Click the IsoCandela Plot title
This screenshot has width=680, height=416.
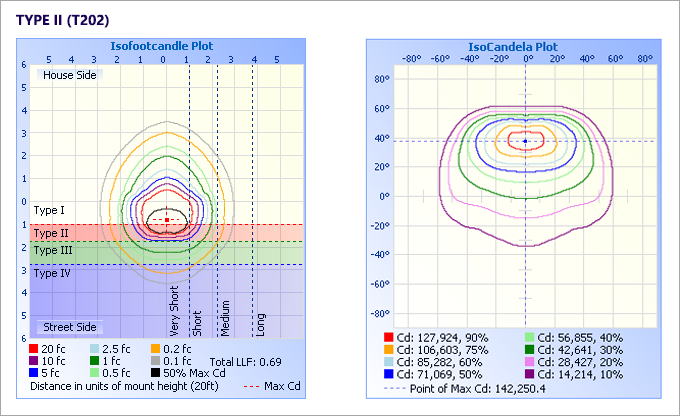513,46
